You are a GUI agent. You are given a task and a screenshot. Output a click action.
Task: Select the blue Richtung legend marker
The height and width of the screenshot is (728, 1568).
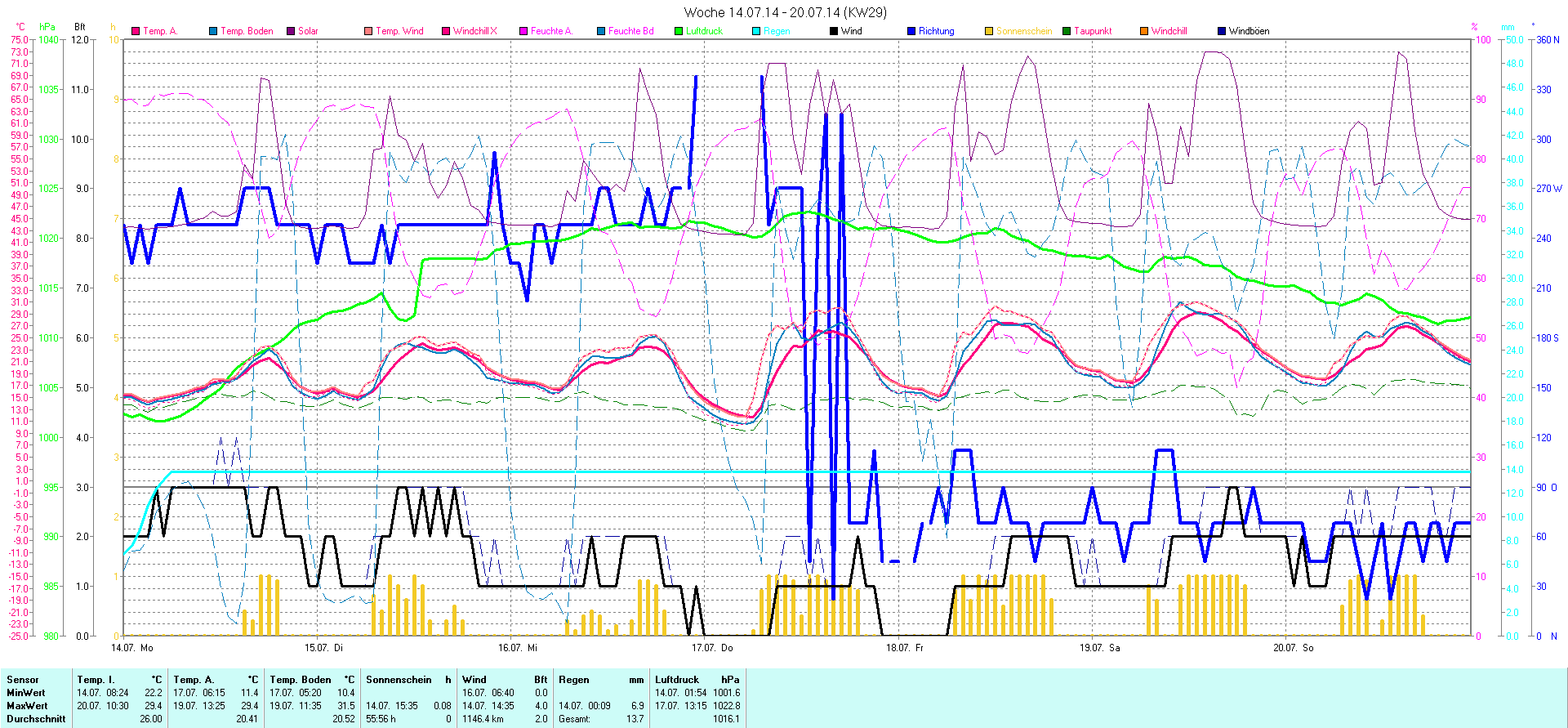[911, 31]
